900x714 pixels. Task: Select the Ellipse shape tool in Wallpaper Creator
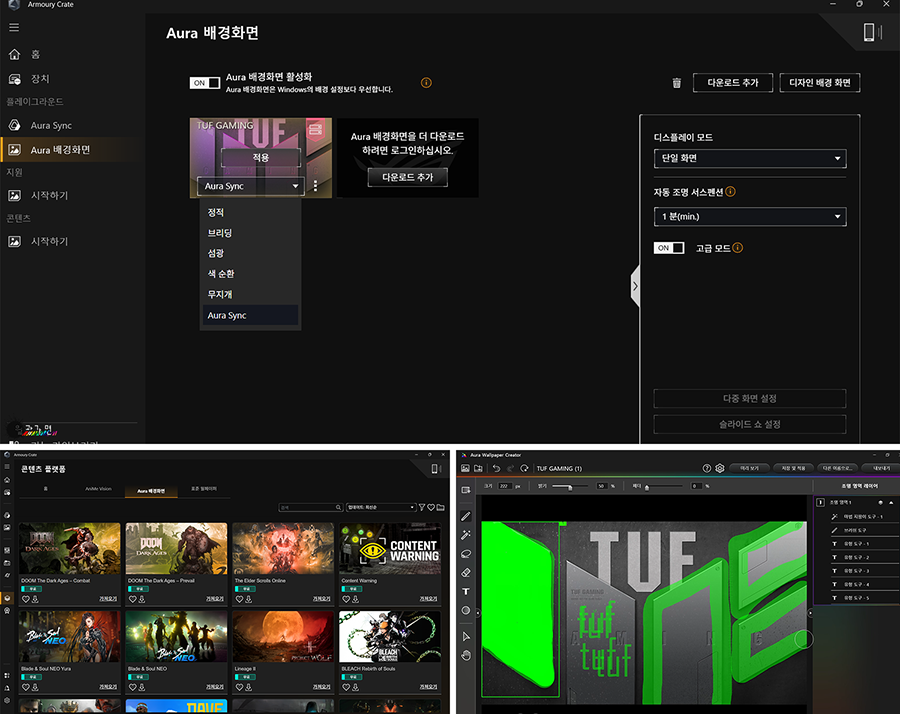[x=465, y=610]
